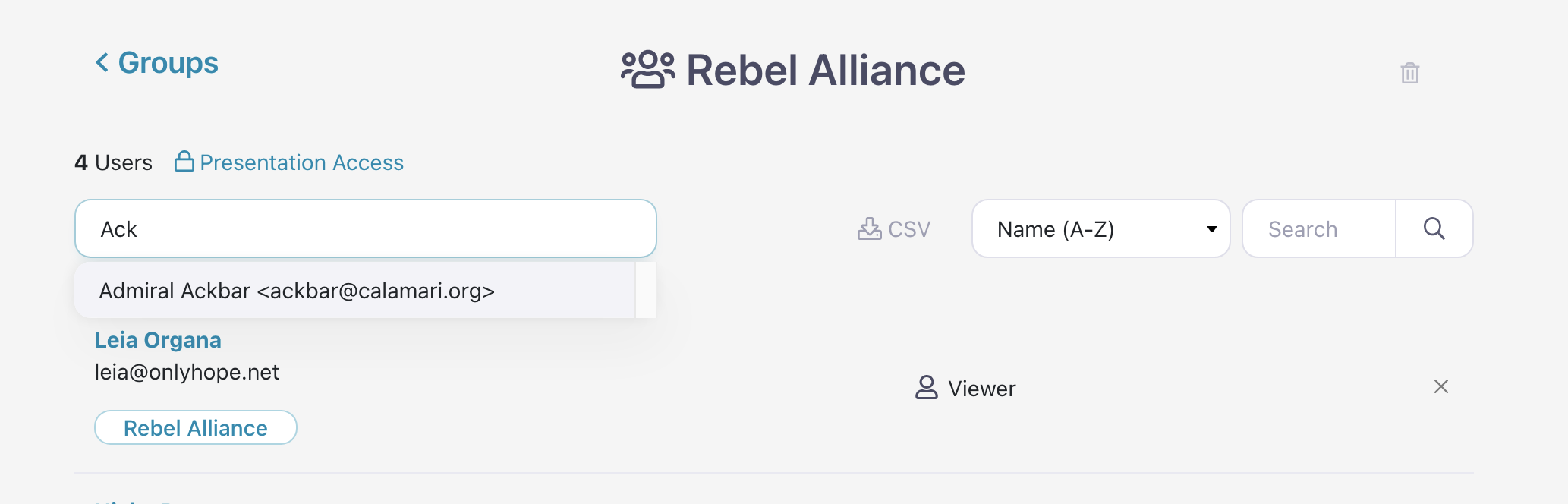Change Leia Organa's Viewer role
The image size is (1568, 504).
[981, 389]
